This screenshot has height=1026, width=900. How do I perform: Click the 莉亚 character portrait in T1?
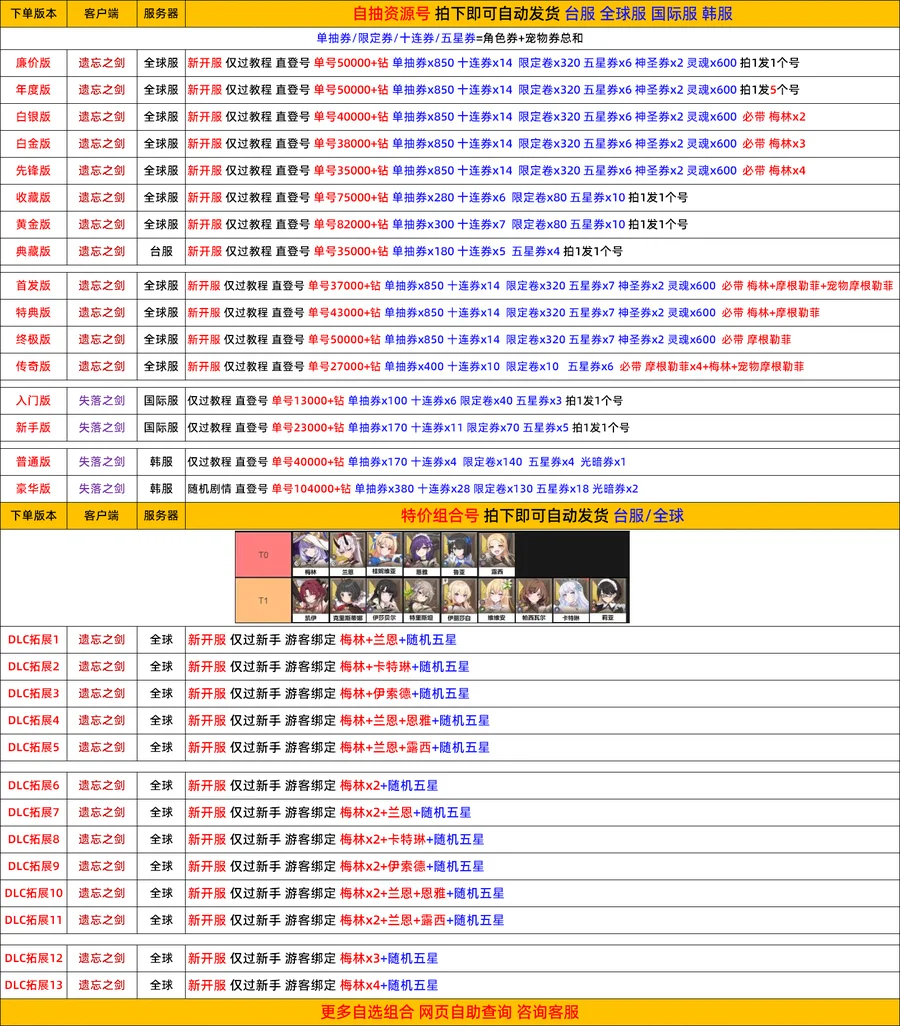click(610, 598)
